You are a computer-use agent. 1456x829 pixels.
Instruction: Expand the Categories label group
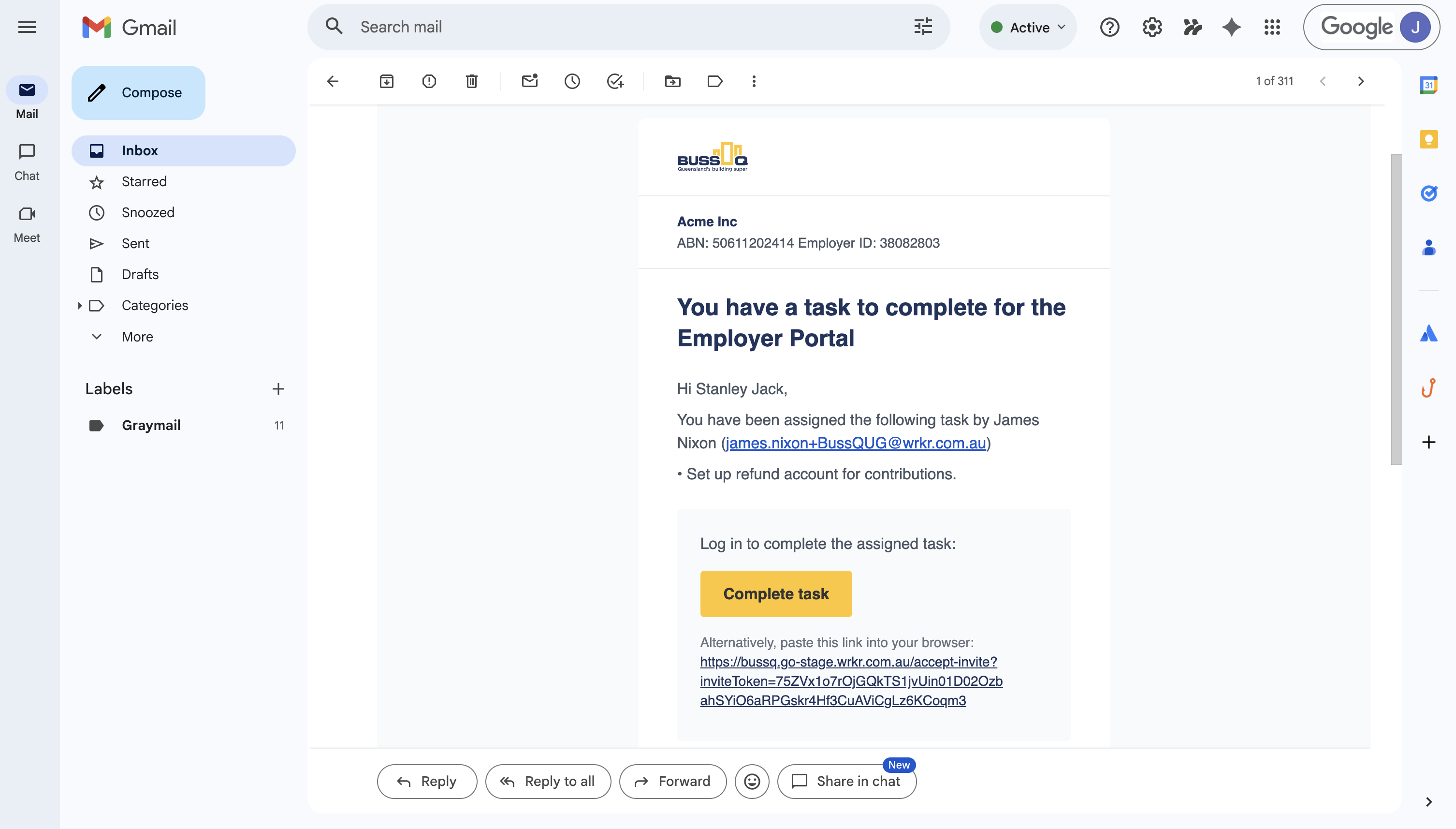[x=80, y=306]
